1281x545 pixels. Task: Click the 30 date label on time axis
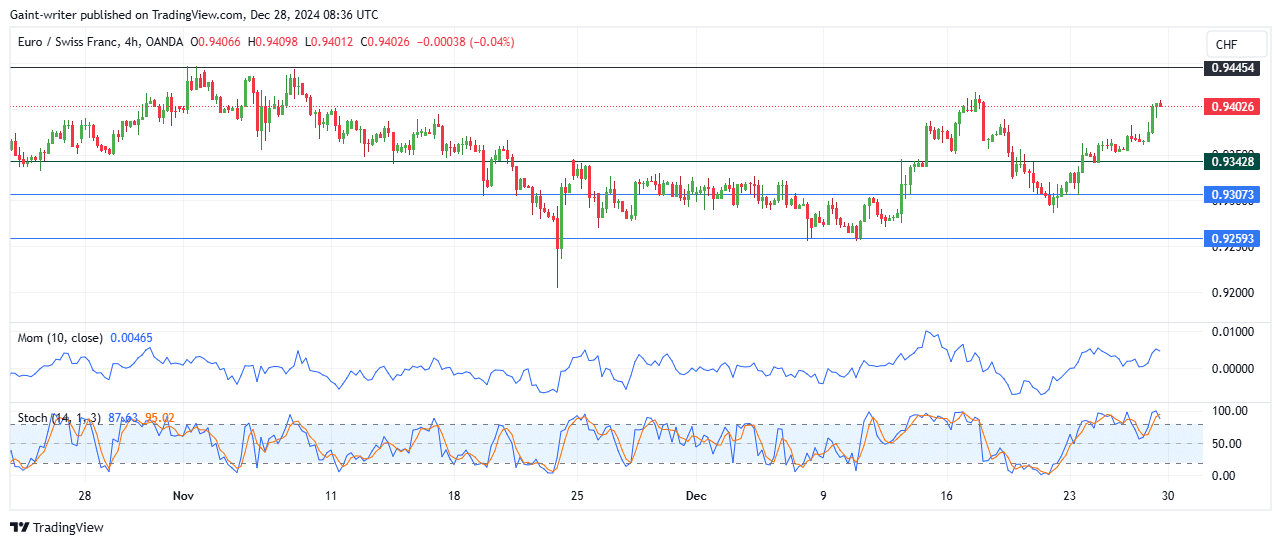(x=1167, y=496)
